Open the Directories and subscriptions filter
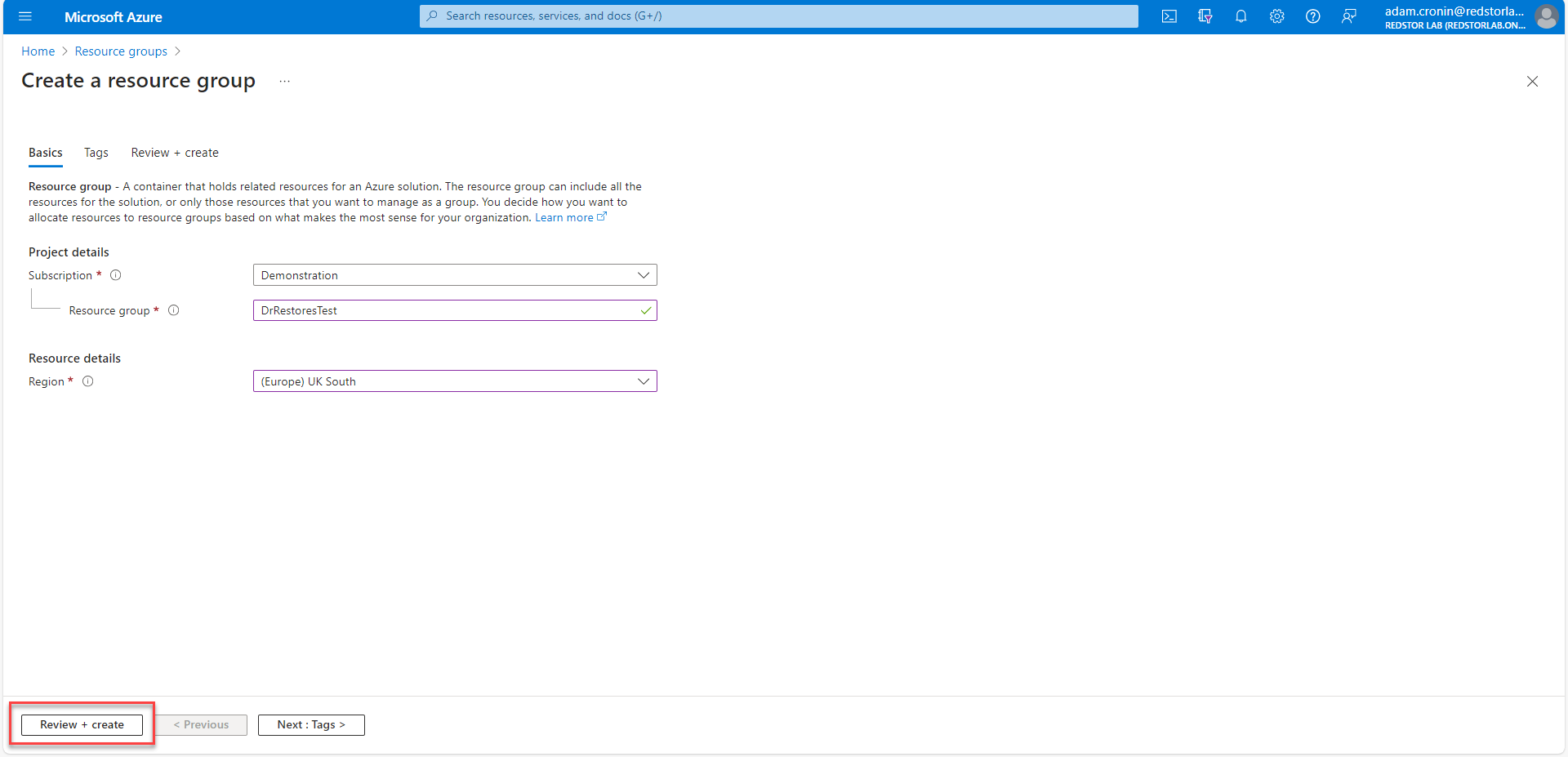The image size is (1568, 757). 1205,16
